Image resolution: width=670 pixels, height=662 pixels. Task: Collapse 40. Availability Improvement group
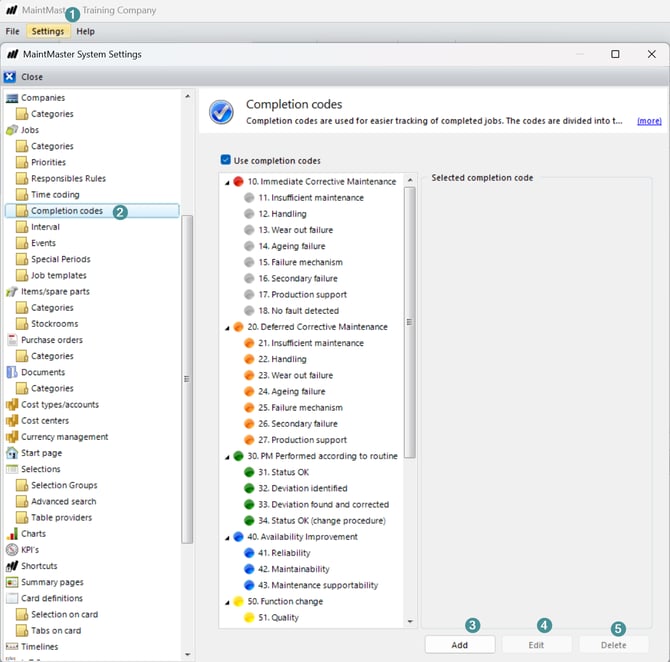[x=227, y=538]
